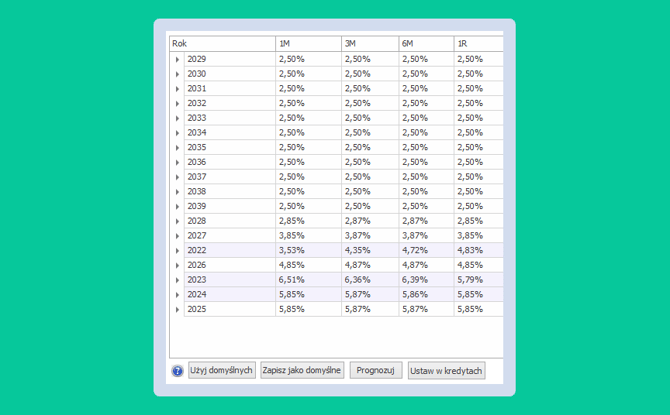The height and width of the screenshot is (415, 670).
Task: Click the Użyj domyślnych button
Action: (x=221, y=370)
